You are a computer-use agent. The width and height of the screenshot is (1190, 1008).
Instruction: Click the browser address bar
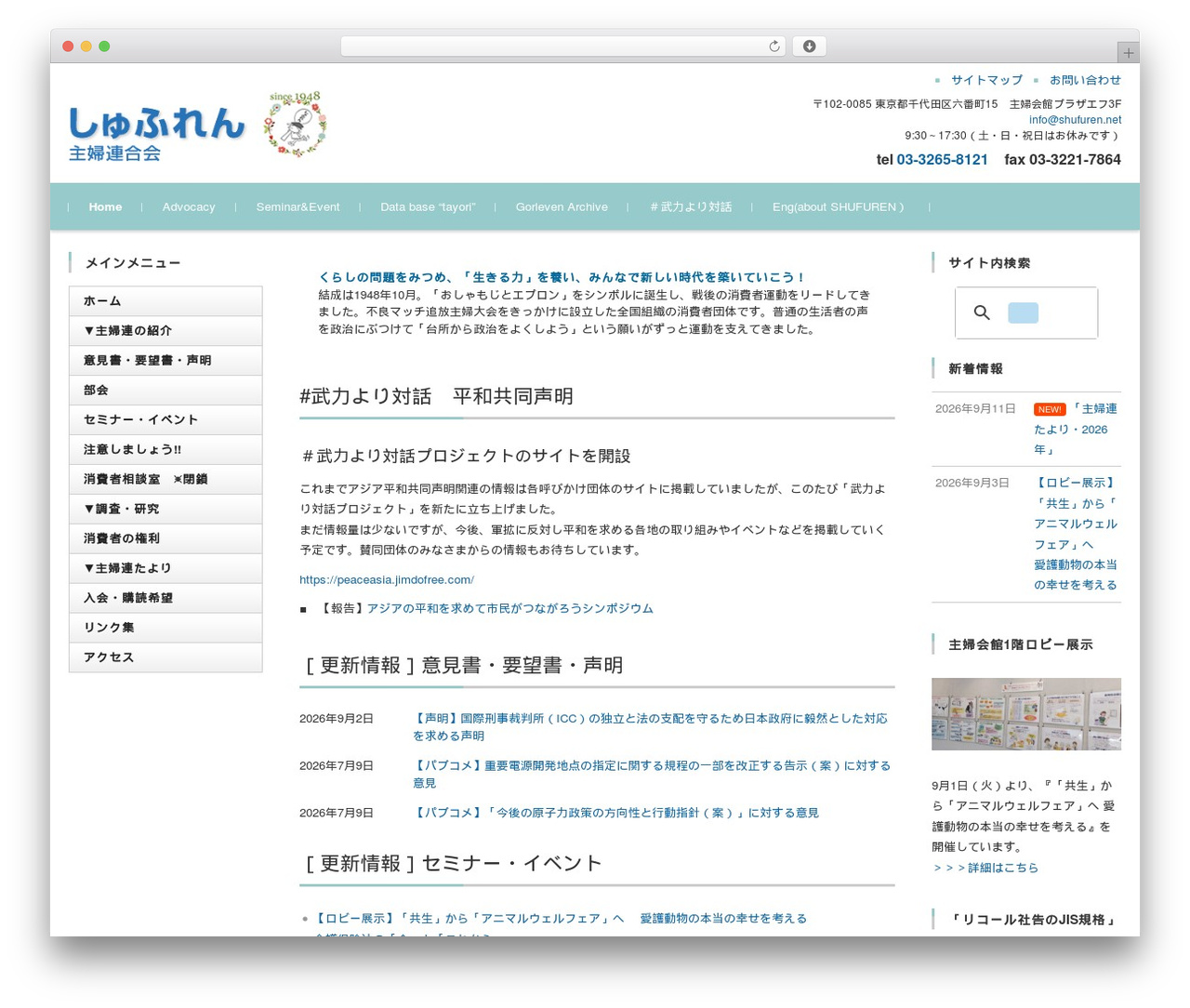(563, 46)
